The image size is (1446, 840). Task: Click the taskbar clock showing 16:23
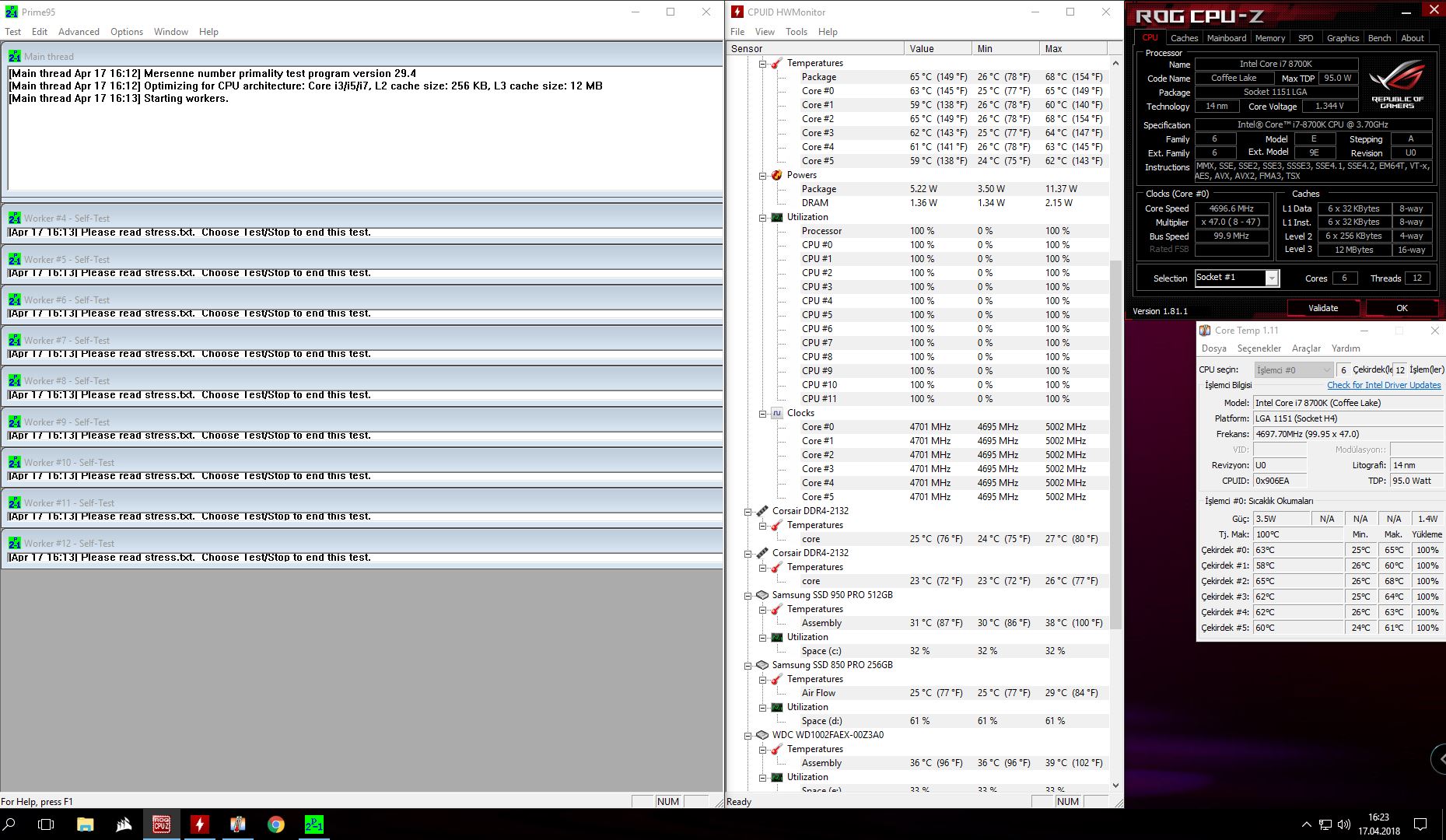pyautogui.click(x=1378, y=824)
